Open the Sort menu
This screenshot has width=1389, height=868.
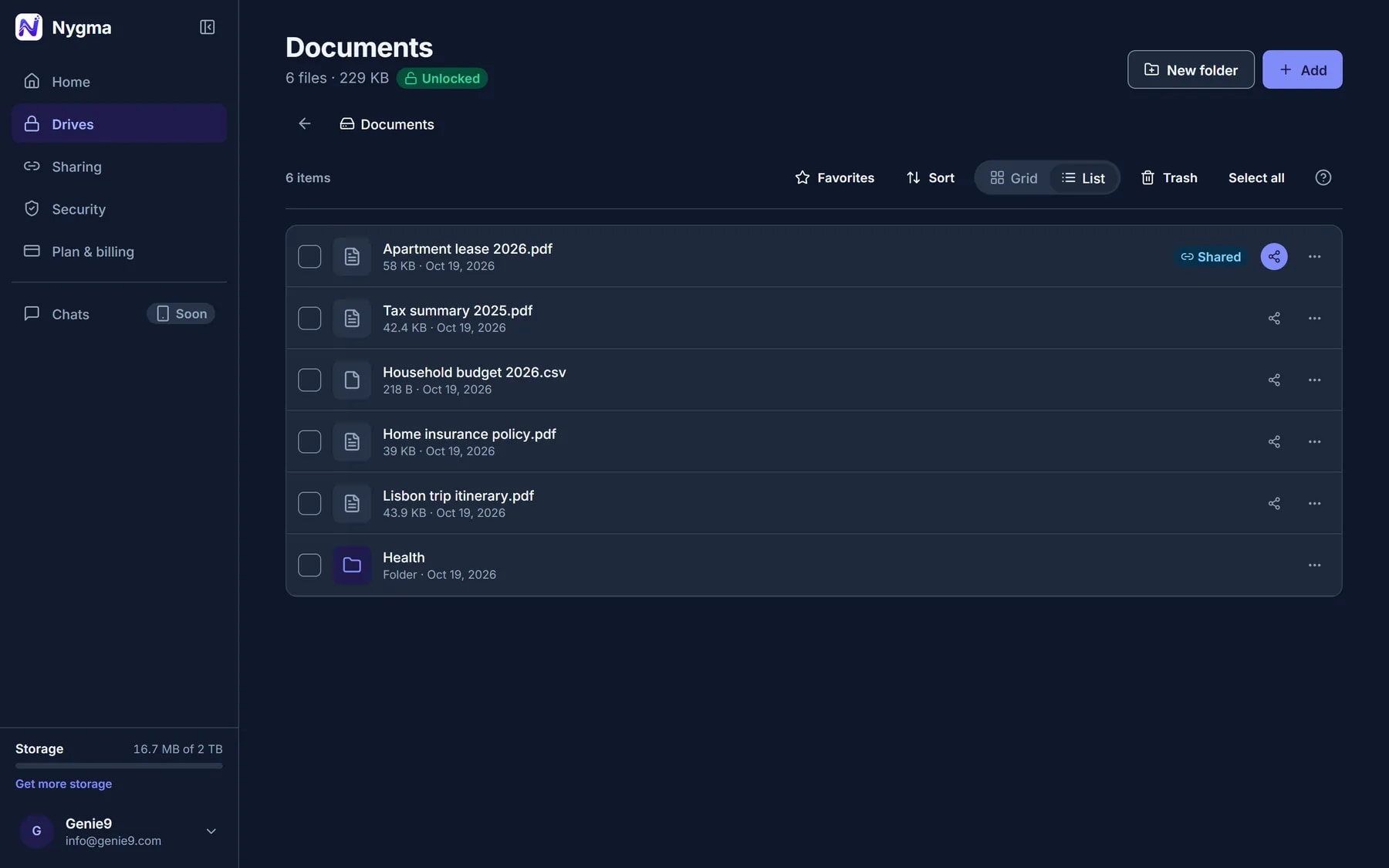tap(930, 177)
